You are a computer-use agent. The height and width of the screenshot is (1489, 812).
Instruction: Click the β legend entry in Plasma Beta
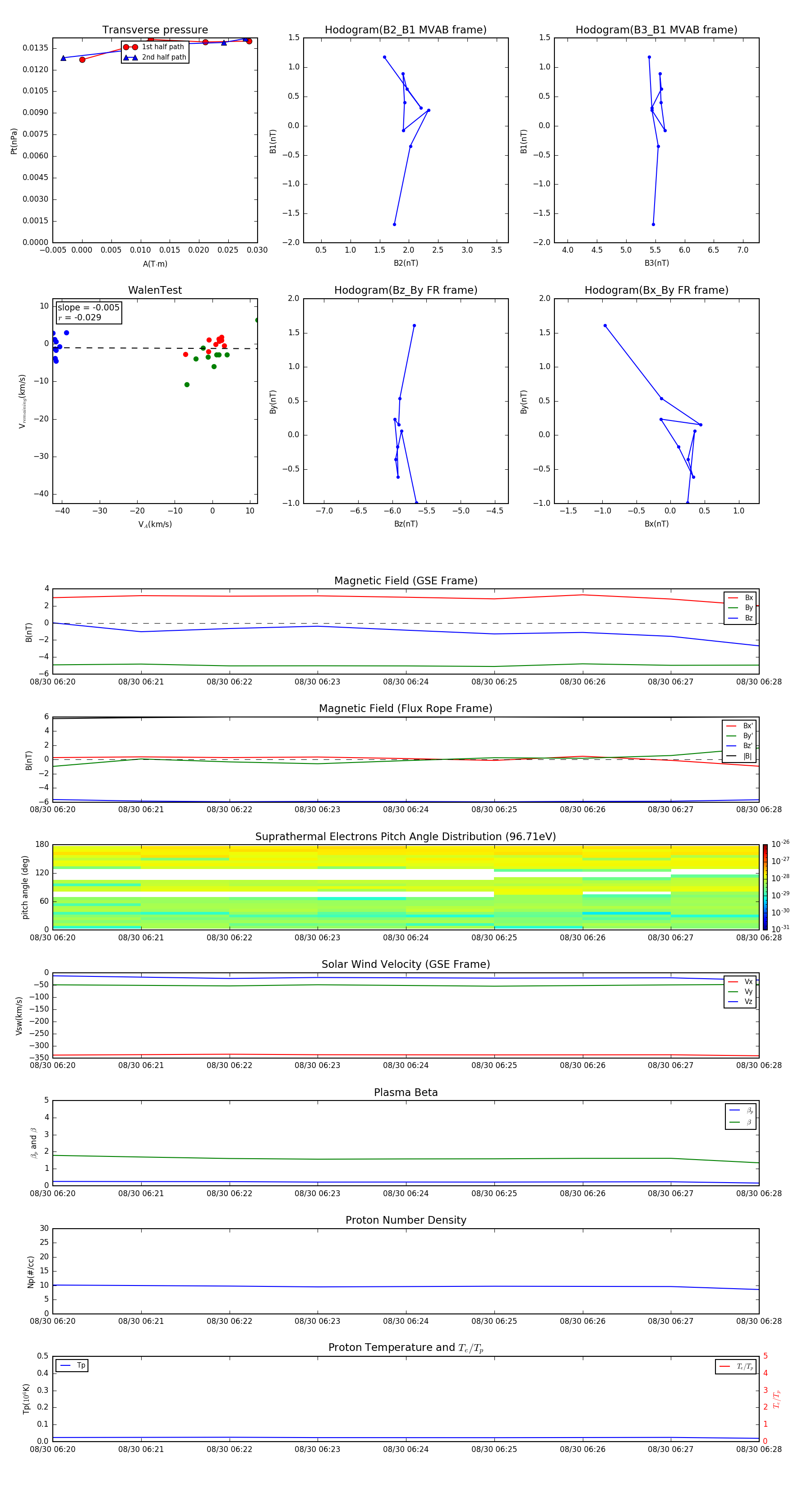(741, 1123)
